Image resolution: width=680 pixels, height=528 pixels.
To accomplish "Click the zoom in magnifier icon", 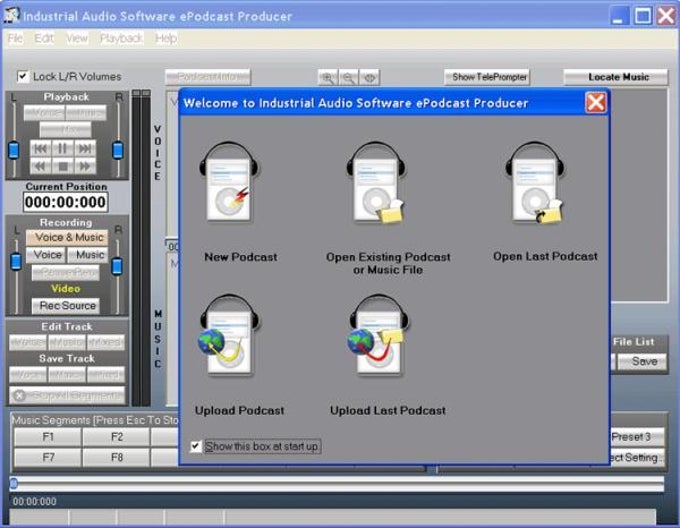I will 328,78.
